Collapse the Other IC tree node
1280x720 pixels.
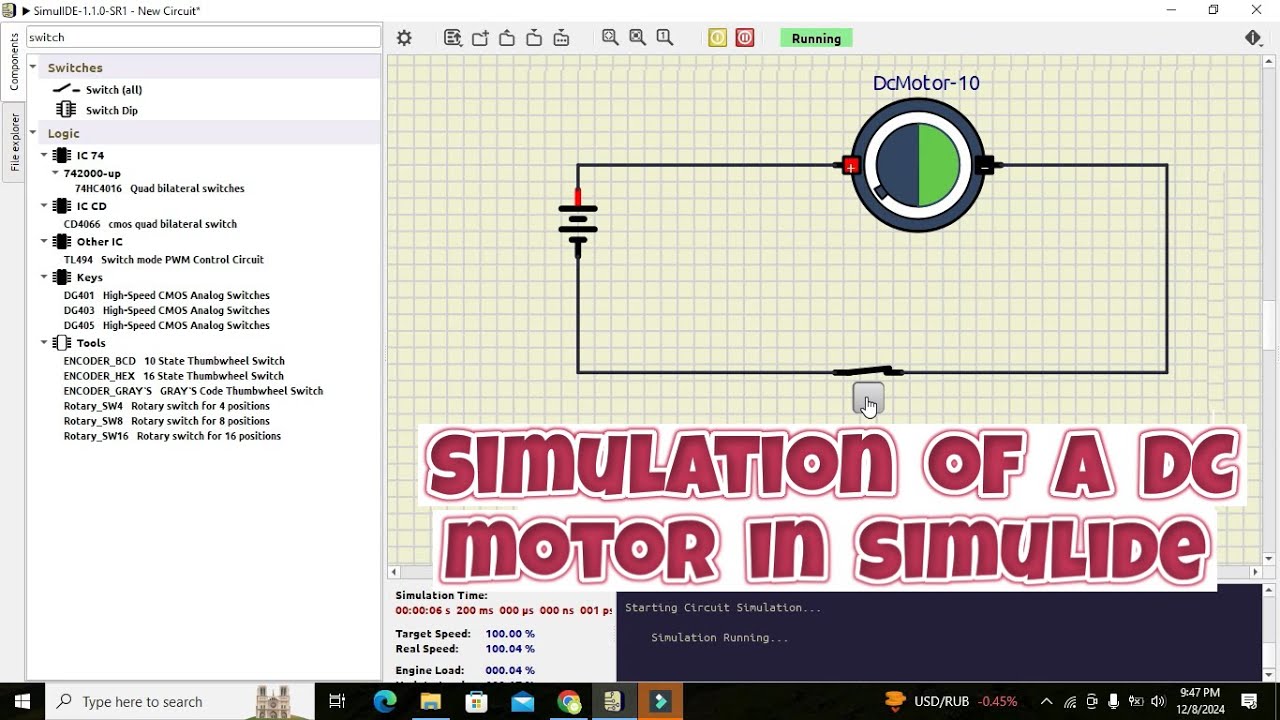44,241
